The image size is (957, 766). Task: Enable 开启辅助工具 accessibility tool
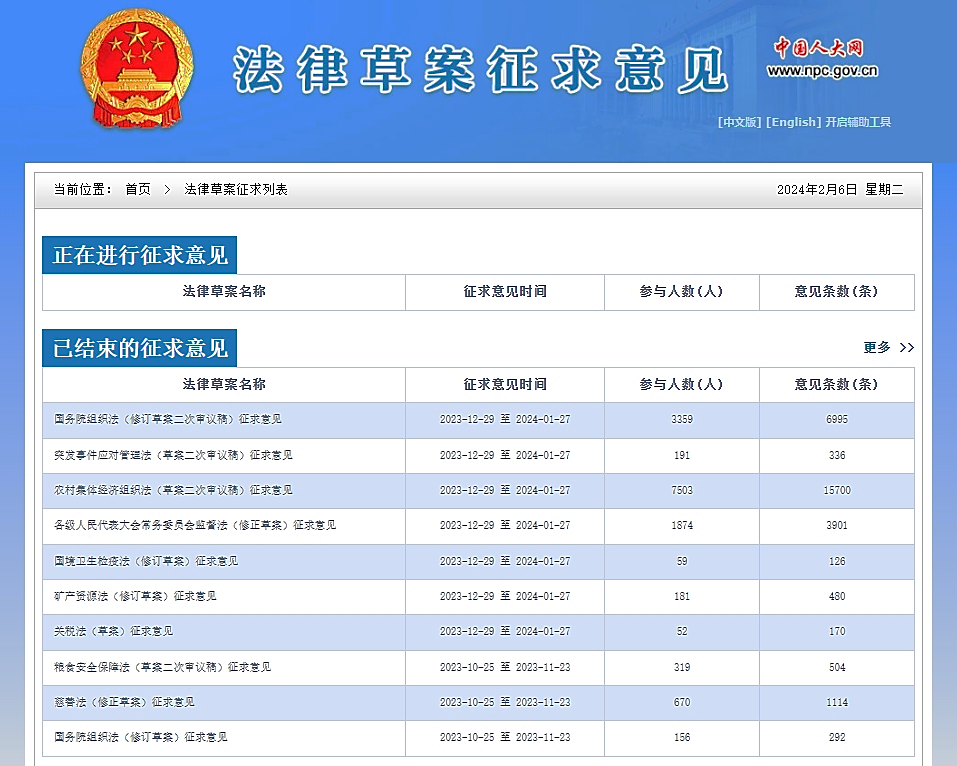858,122
